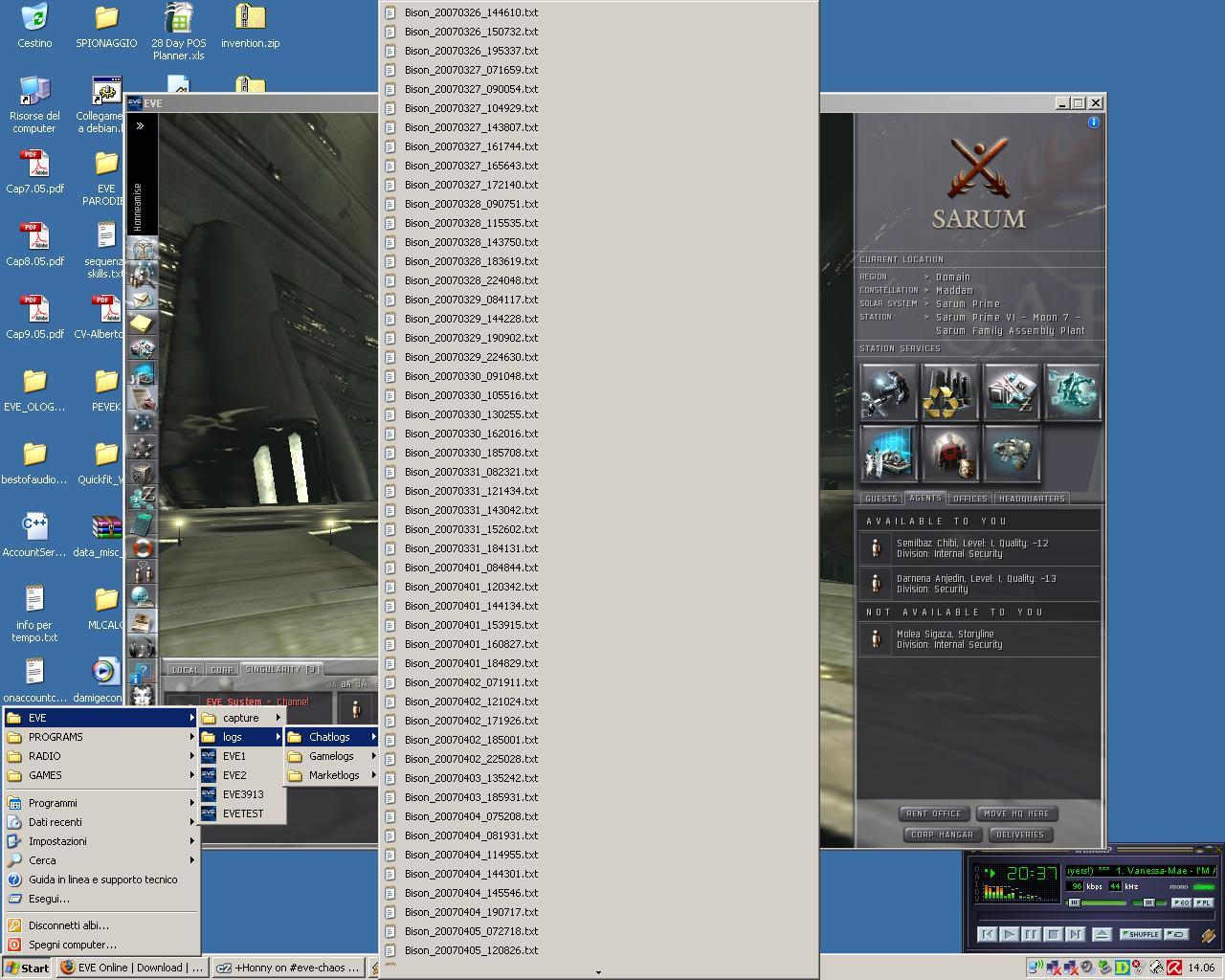Open the Reprocessing Plant station service

[950, 391]
